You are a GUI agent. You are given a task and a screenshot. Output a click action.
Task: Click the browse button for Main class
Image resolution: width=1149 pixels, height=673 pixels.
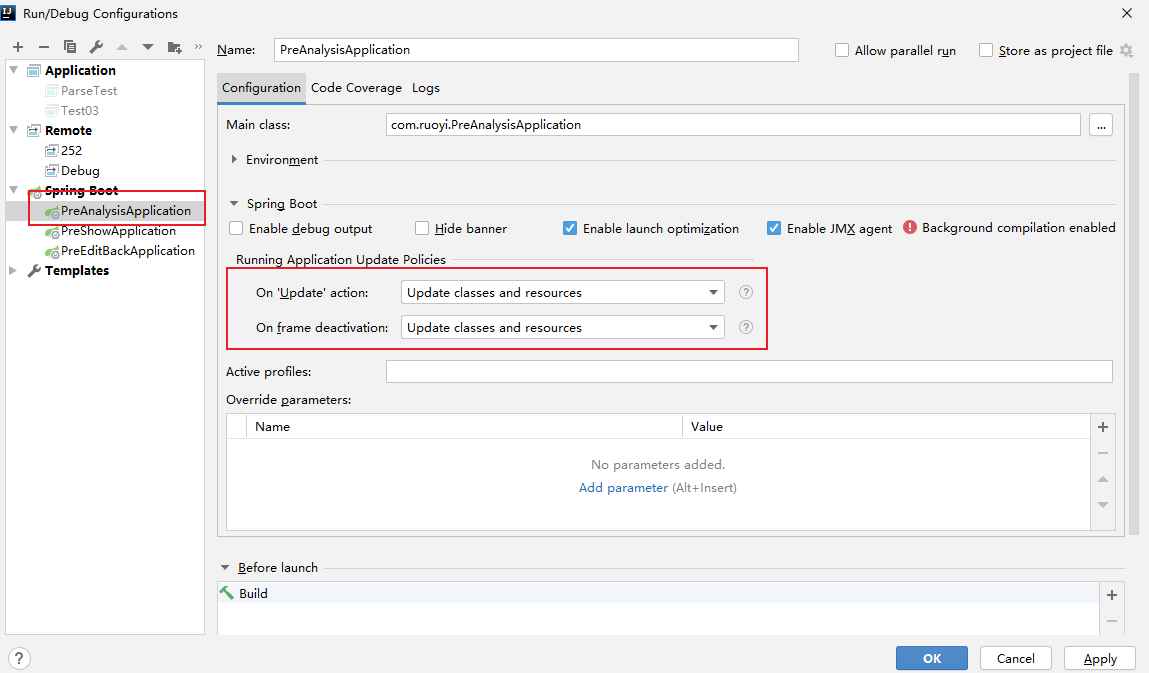pos(1101,125)
